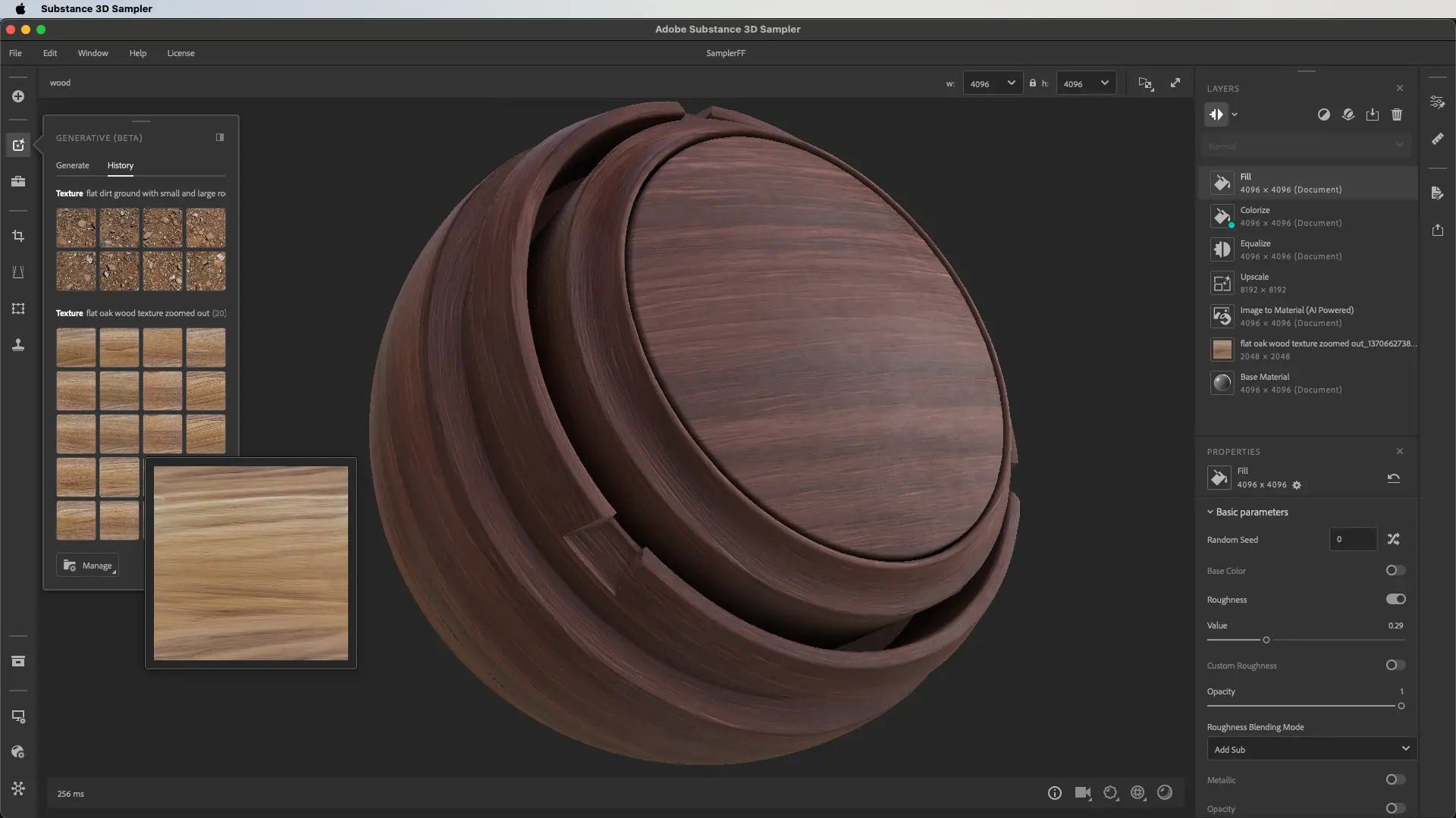Screen dimensions: 1456x818
Task: Open the Clone Stamp tool
Action: click(x=18, y=345)
